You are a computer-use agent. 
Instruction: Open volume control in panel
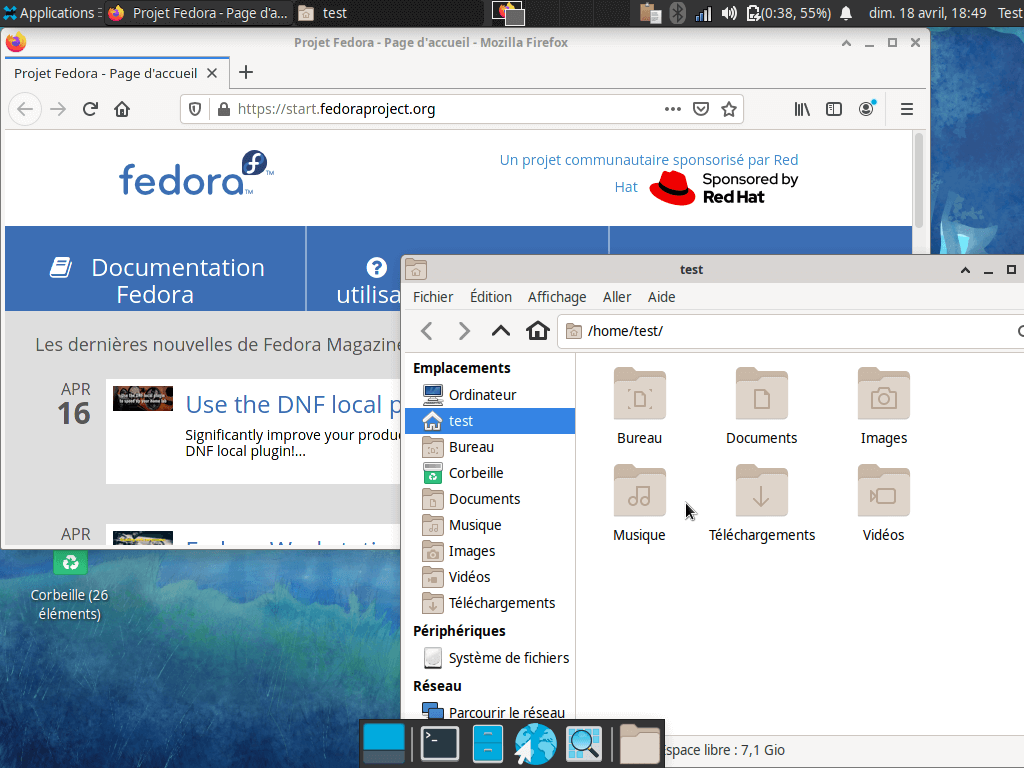pos(729,12)
